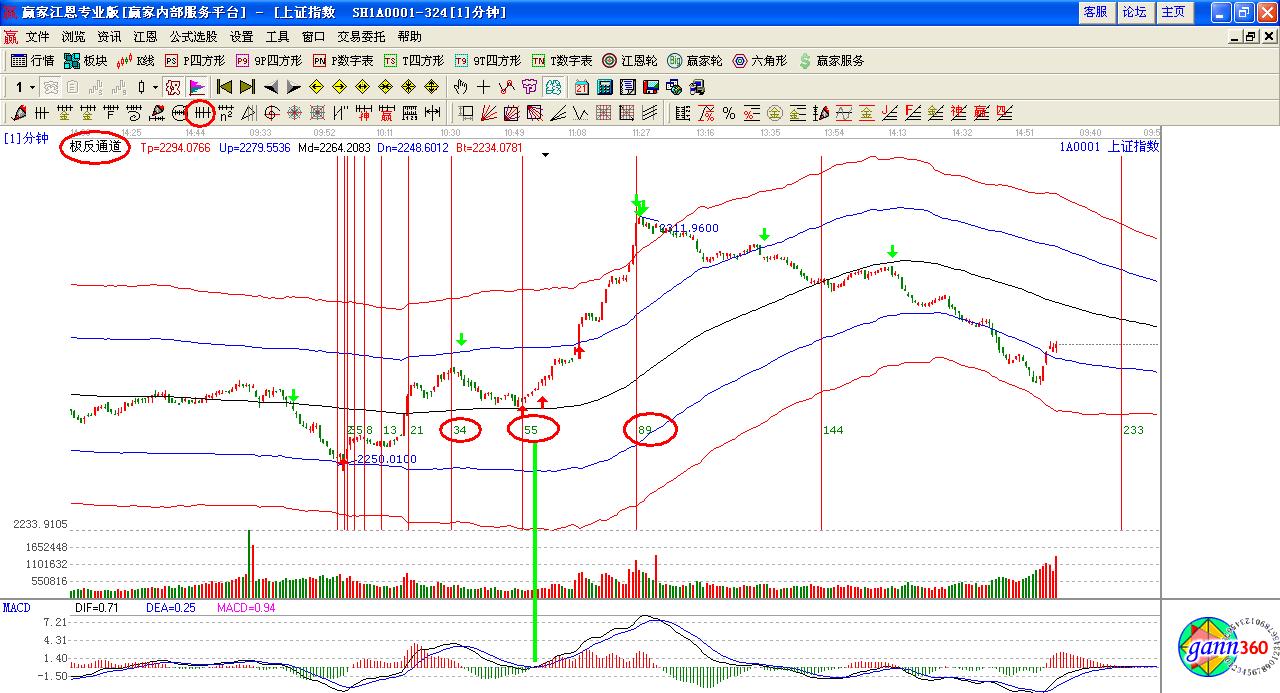Toggle the 极 indicator toolbar button
The height and width of the screenshot is (693, 1280).
173,87
